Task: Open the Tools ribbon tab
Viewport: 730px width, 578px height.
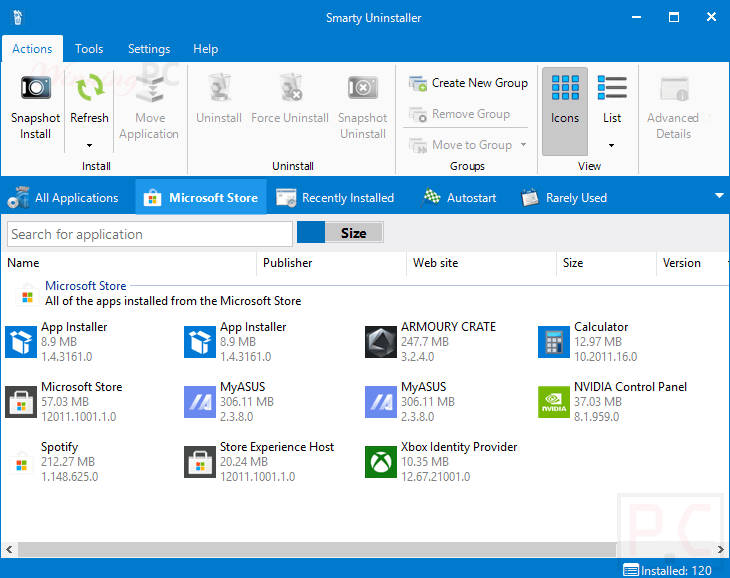Action: tap(89, 49)
